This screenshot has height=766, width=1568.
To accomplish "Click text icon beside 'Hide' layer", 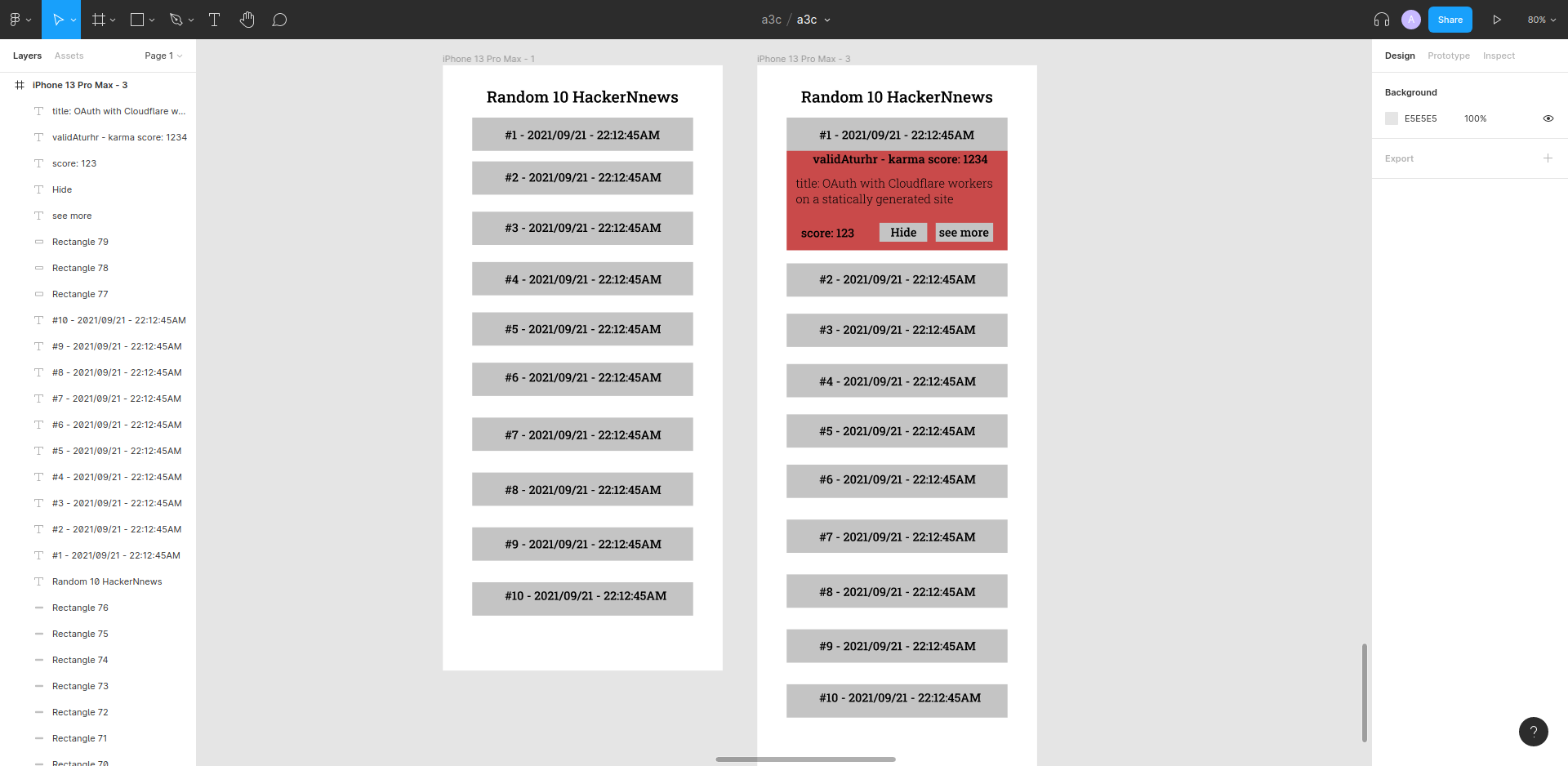I will (x=38, y=189).
